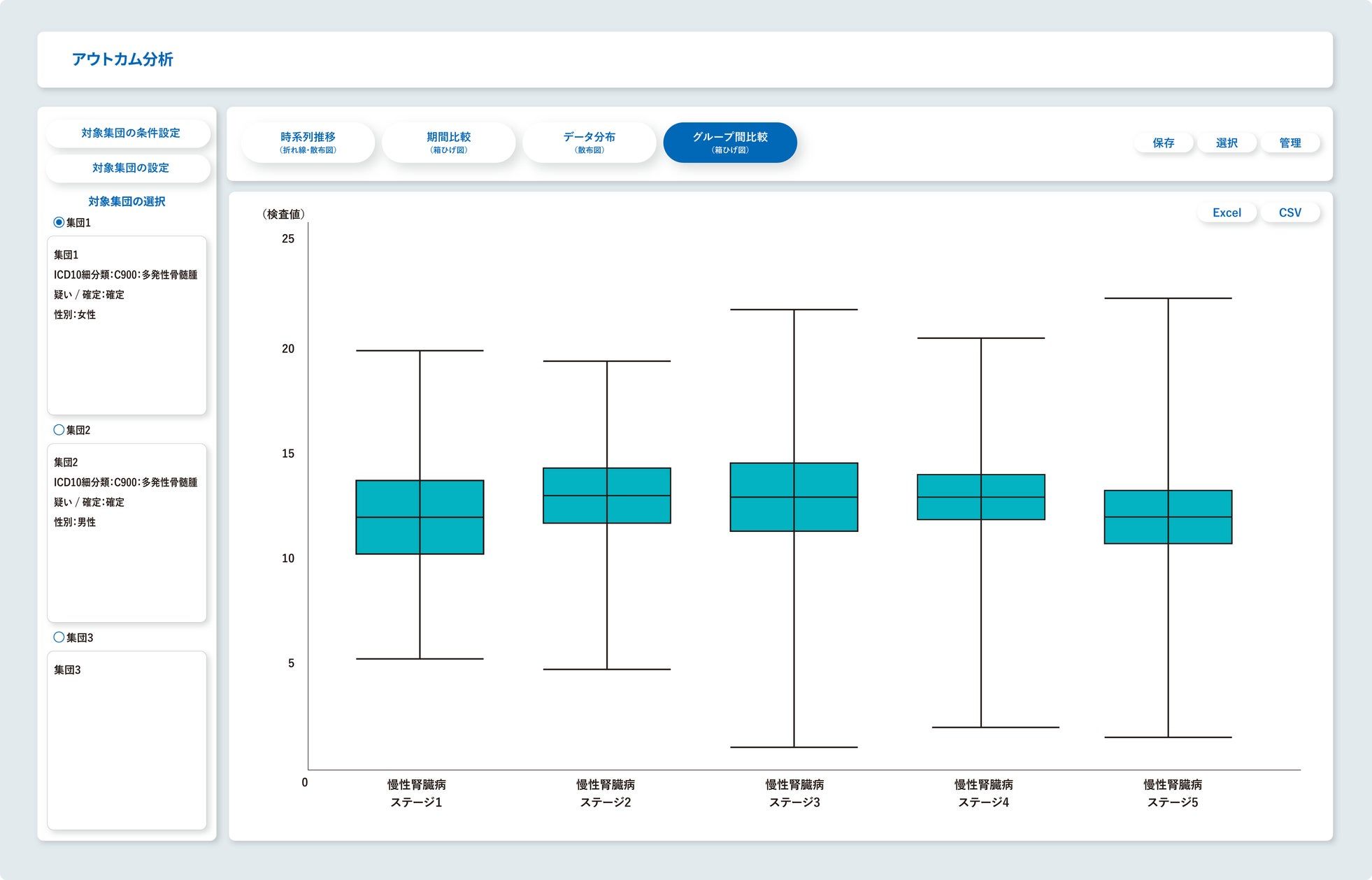Click the 選択 button
The image size is (1372, 880).
1227,143
